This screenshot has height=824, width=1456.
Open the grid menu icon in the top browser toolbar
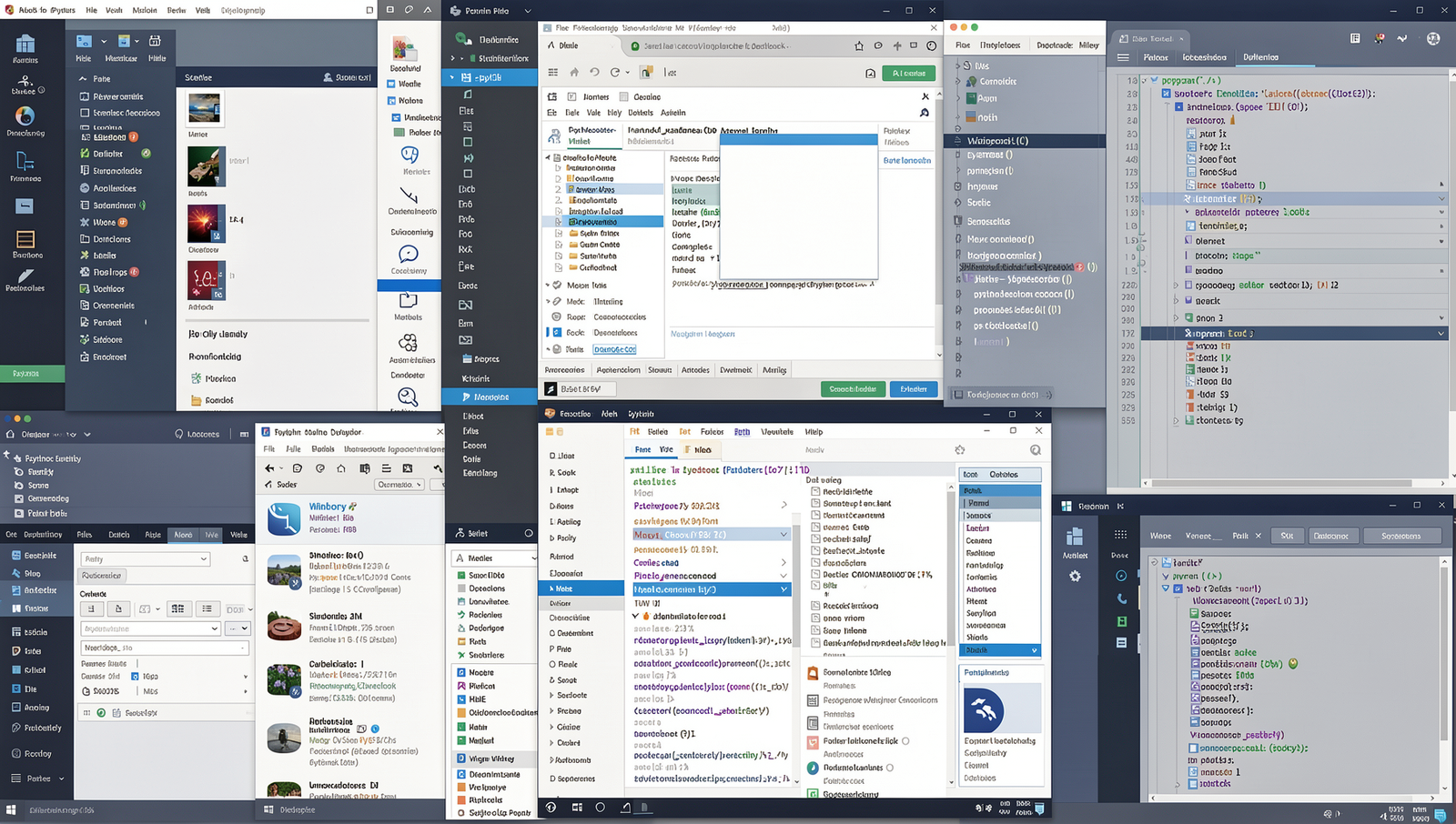pyautogui.click(x=552, y=72)
